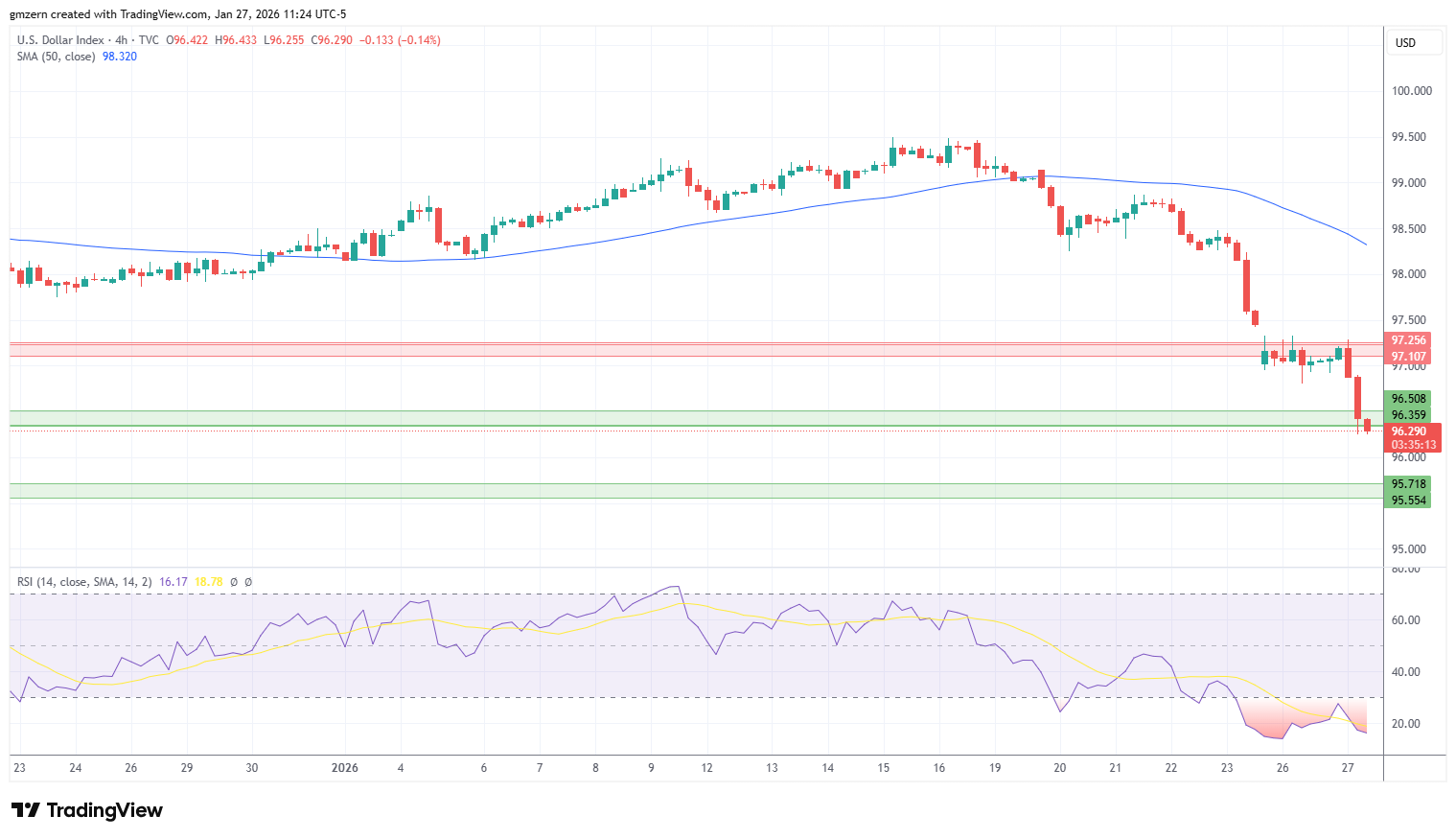Click the 96.508 support price label
Screen dimensions: 1456x839
(1409, 399)
